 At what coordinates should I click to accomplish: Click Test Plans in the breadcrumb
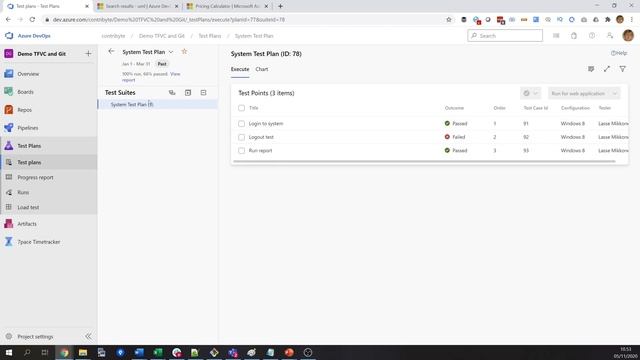coord(209,36)
